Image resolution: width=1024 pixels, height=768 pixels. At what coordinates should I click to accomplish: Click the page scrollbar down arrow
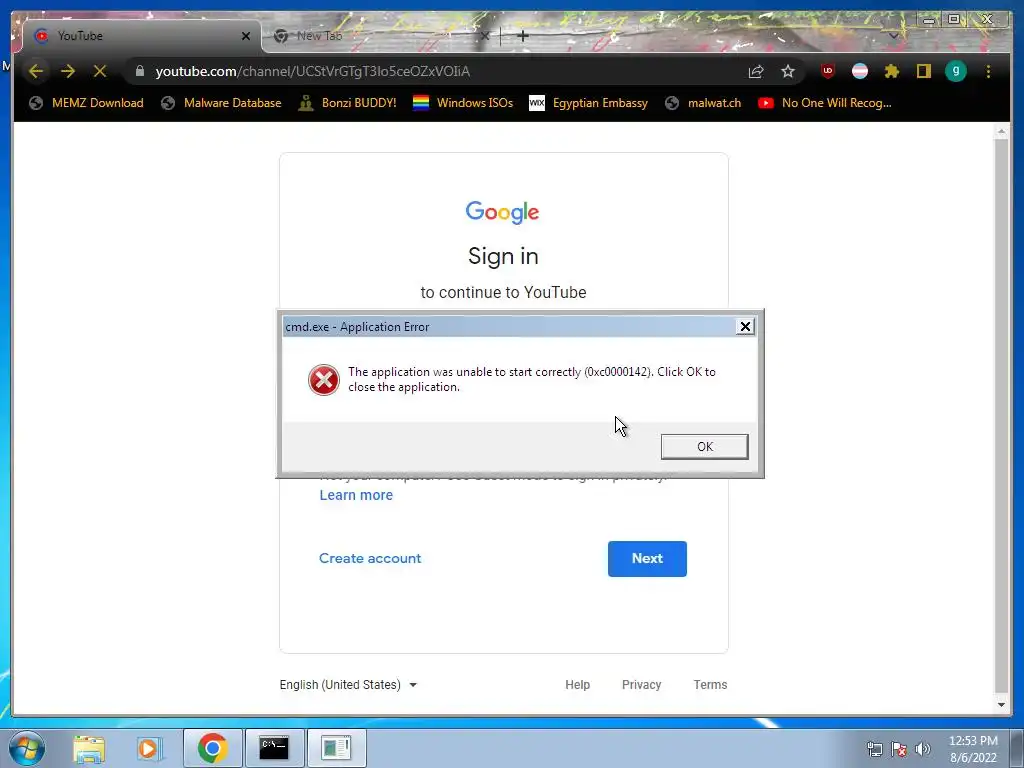click(1001, 705)
